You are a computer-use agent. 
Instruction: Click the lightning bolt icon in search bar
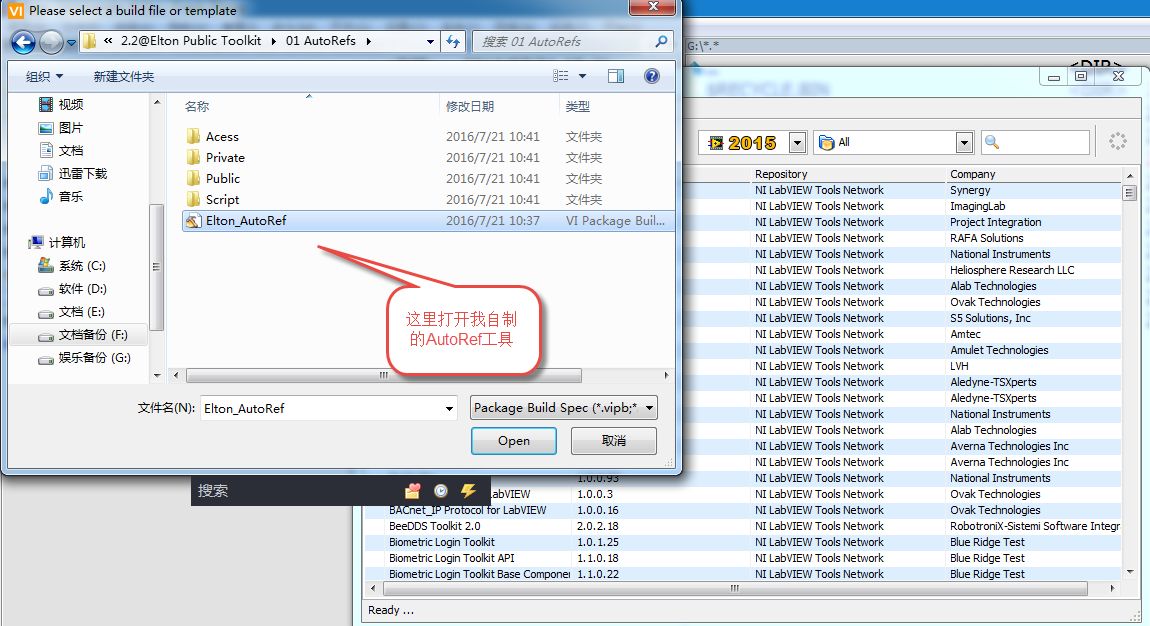[x=468, y=490]
